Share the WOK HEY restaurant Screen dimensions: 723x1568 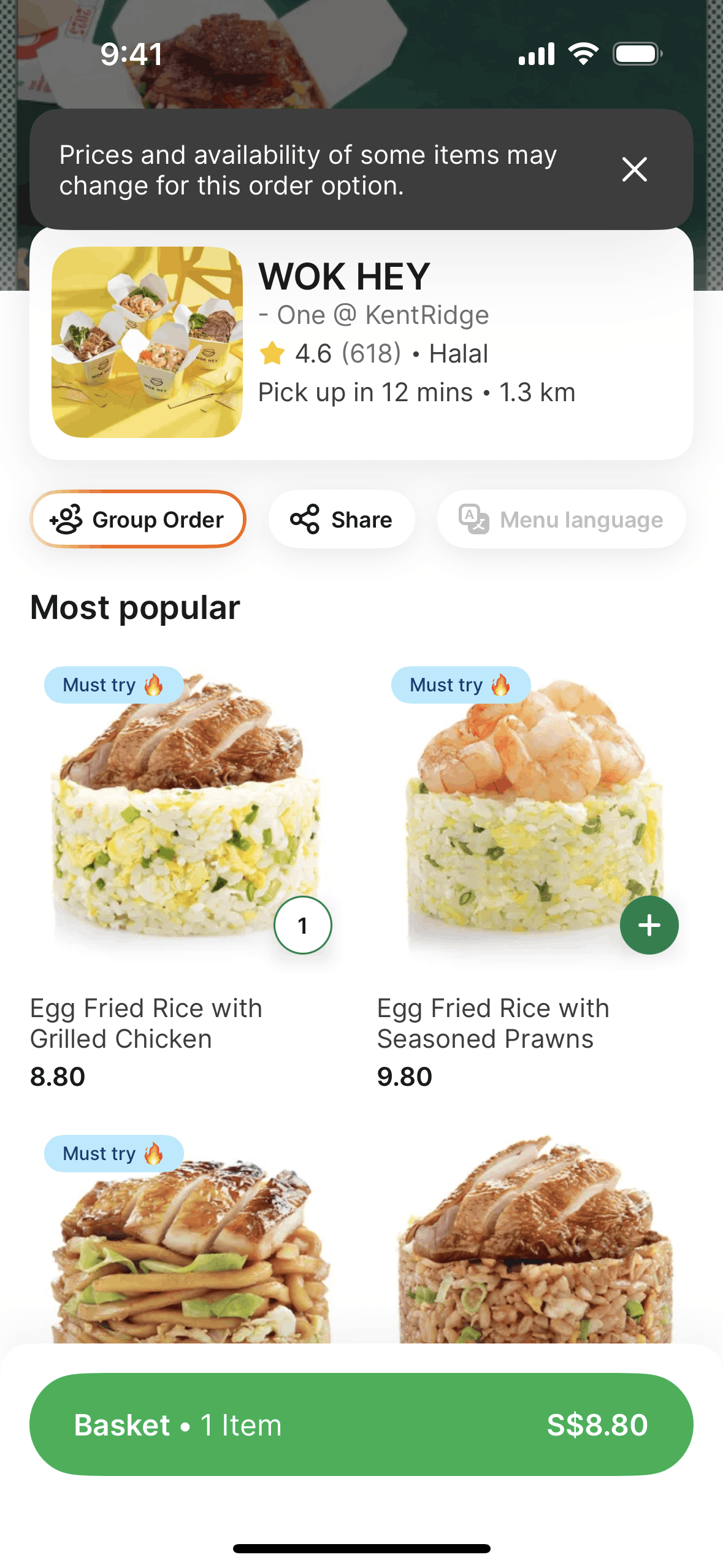342,519
